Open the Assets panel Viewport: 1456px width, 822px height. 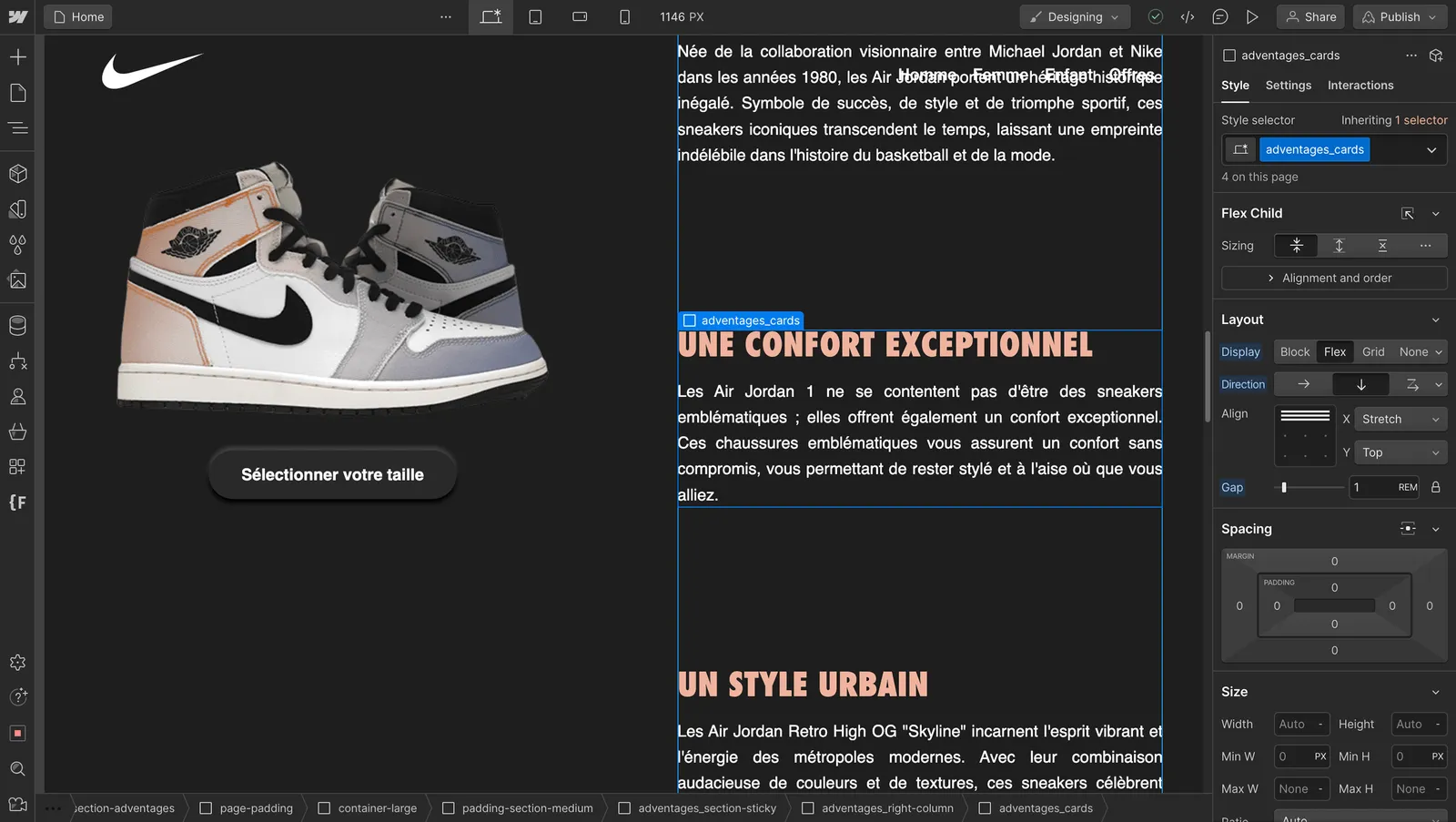[x=17, y=279]
